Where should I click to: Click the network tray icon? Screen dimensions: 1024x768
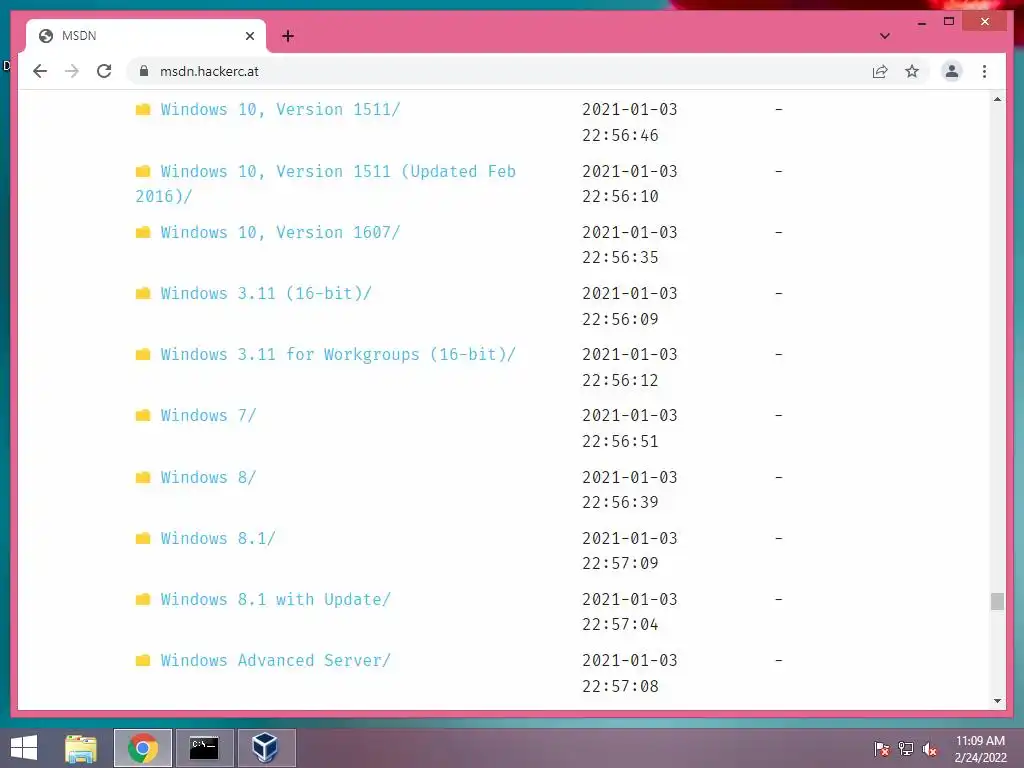(906, 748)
